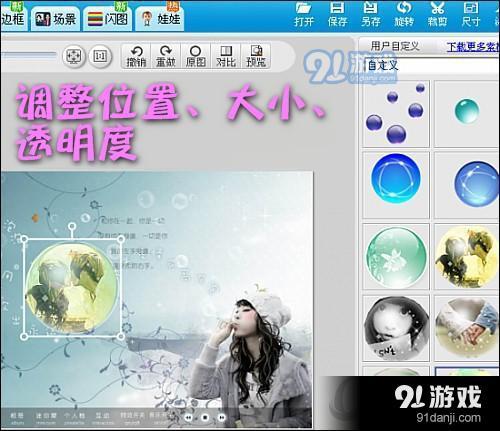This screenshot has width=500, height=431.
Task: Select the blue glowing orb material on left
Action: (x=396, y=185)
